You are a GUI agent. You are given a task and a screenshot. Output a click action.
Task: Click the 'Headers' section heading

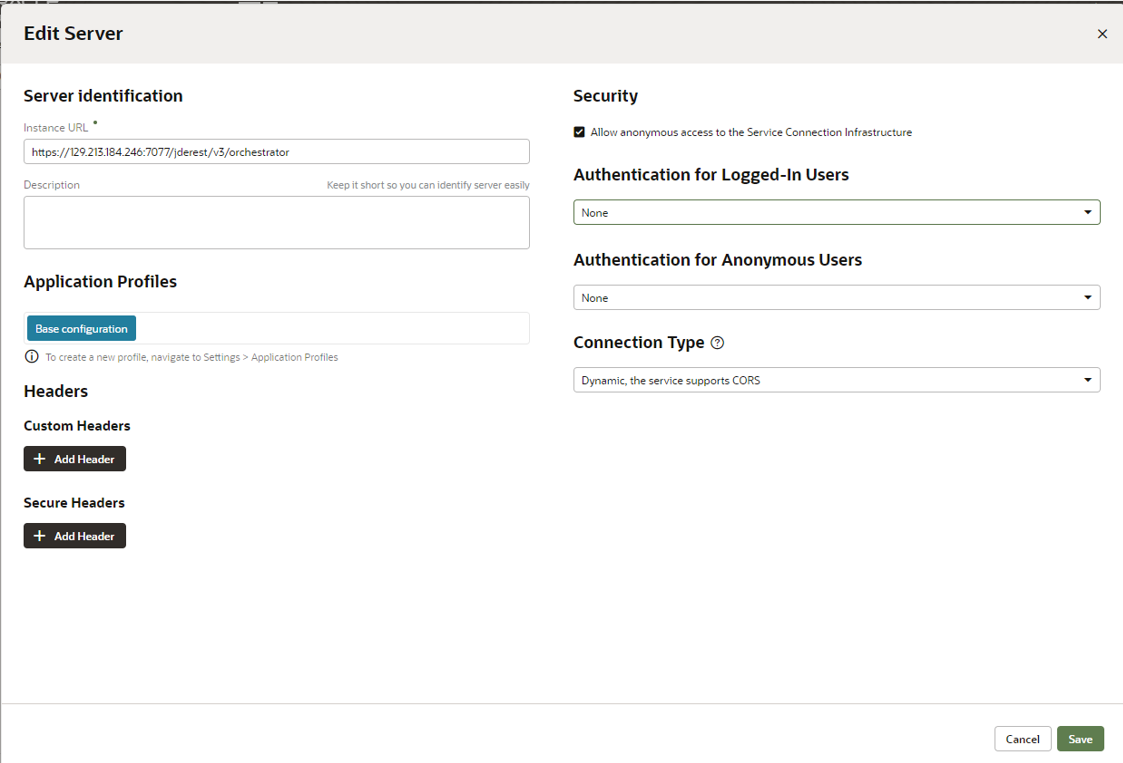pyautogui.click(x=56, y=391)
